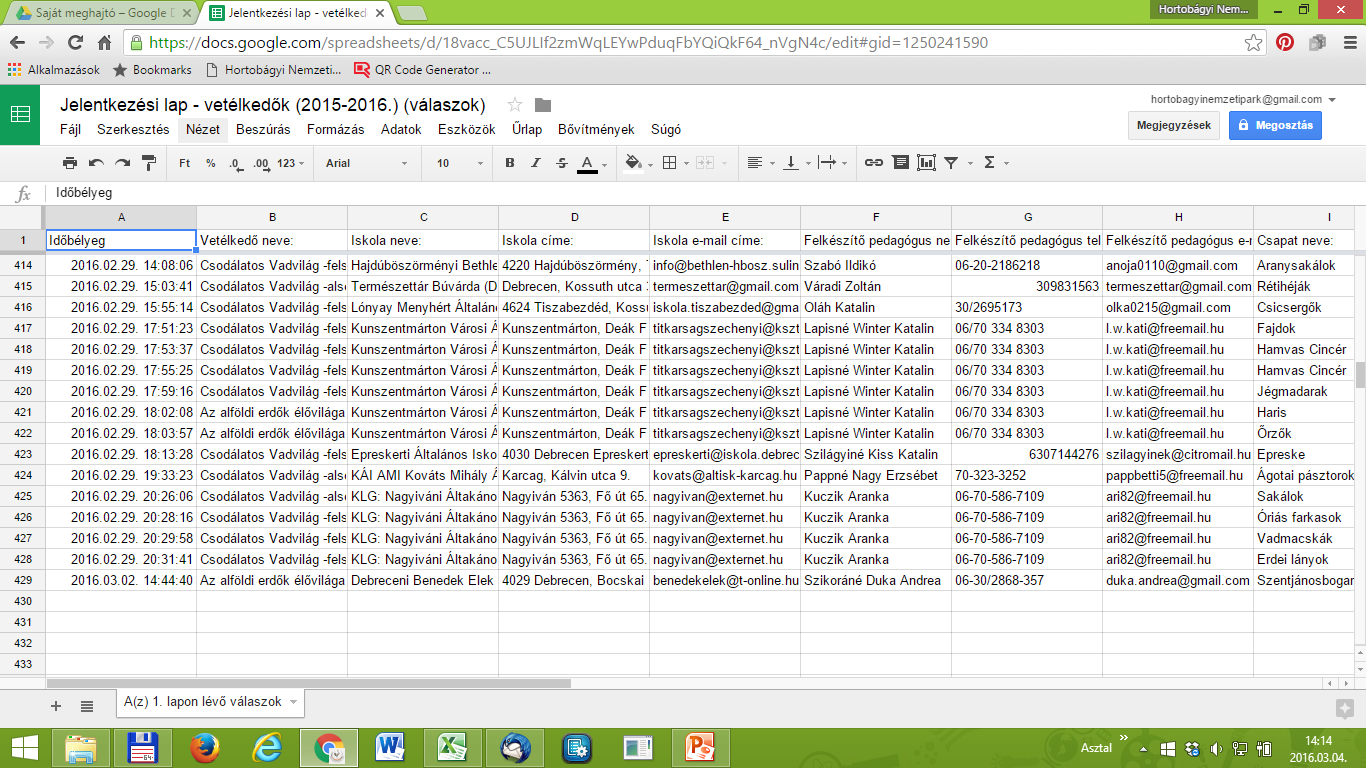Click the browser back arrow

(x=18, y=43)
